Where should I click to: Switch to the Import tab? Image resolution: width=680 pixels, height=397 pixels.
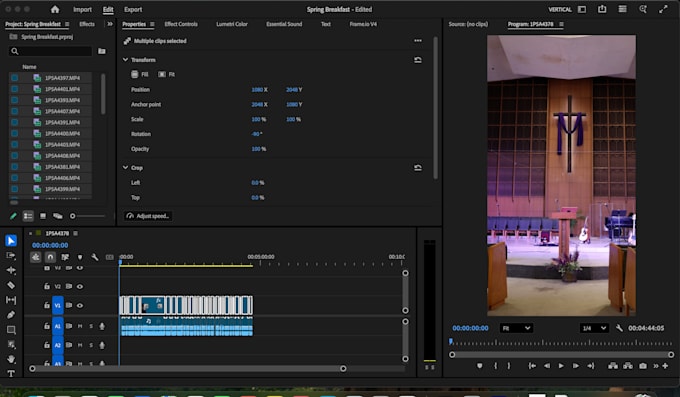tap(82, 10)
